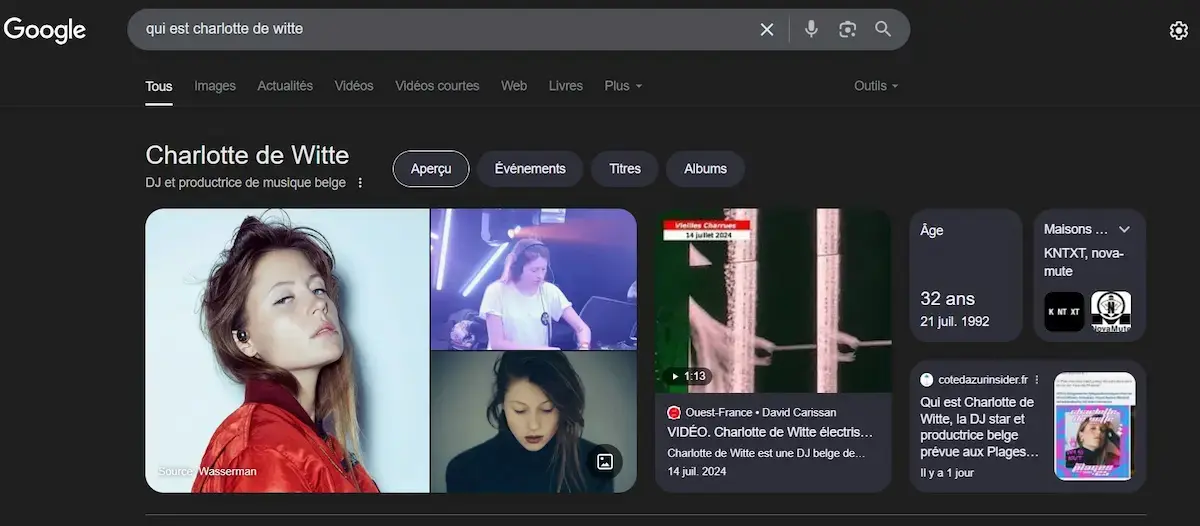
Task: Click the Plages article thumbnail image
Action: 1095,426
